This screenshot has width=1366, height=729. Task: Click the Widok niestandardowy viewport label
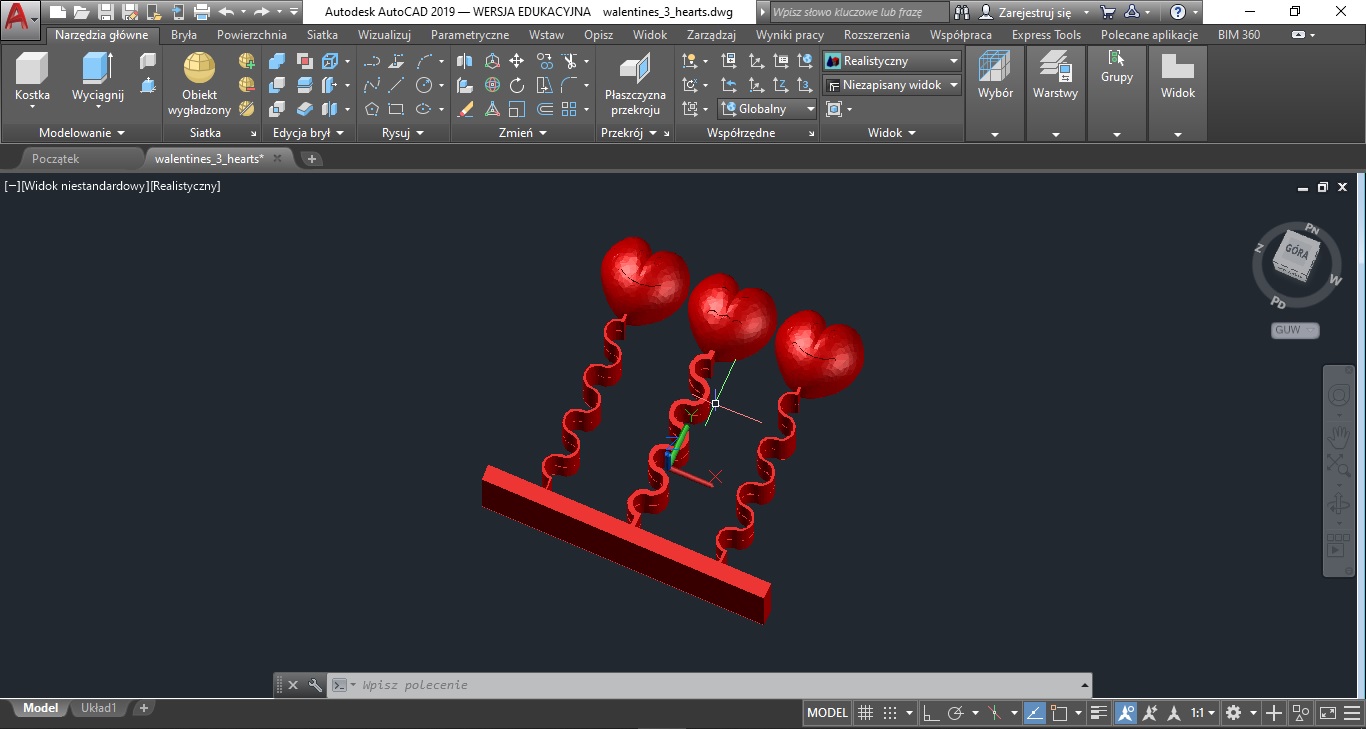click(85, 186)
